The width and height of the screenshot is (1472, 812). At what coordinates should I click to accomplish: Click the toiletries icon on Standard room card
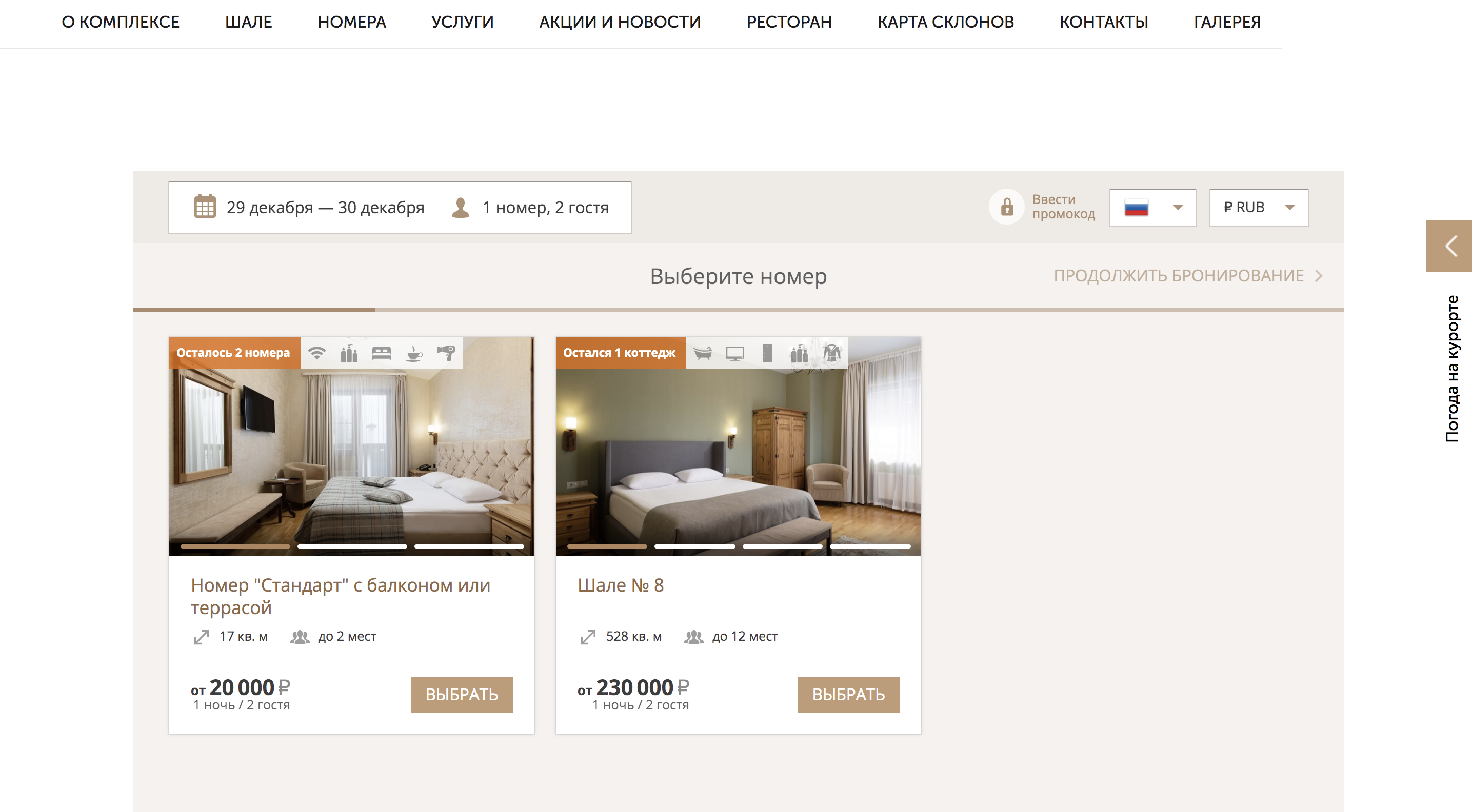click(349, 353)
